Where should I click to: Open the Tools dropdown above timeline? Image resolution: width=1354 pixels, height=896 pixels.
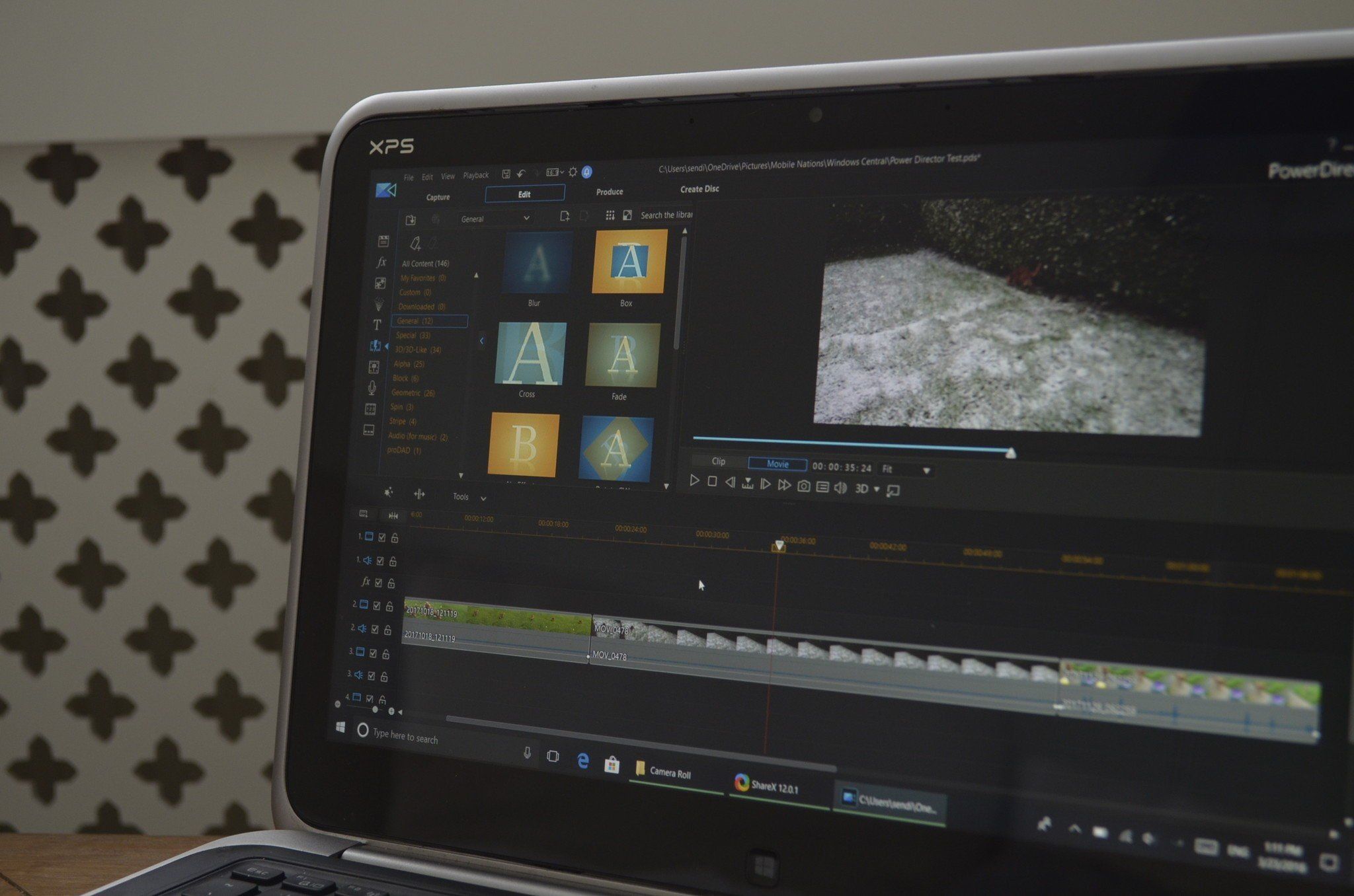[x=469, y=497]
